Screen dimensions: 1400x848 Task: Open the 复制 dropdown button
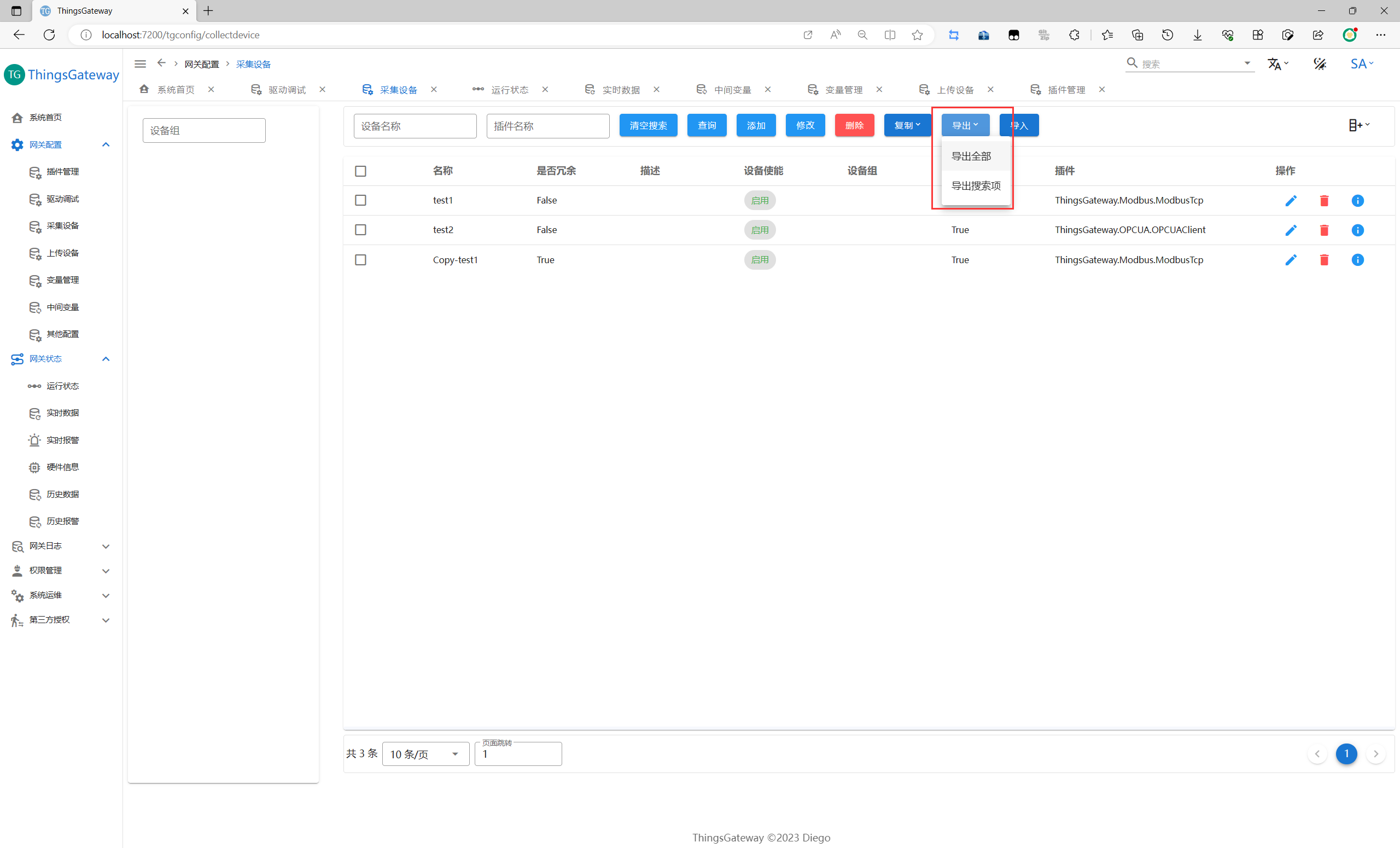tap(907, 125)
